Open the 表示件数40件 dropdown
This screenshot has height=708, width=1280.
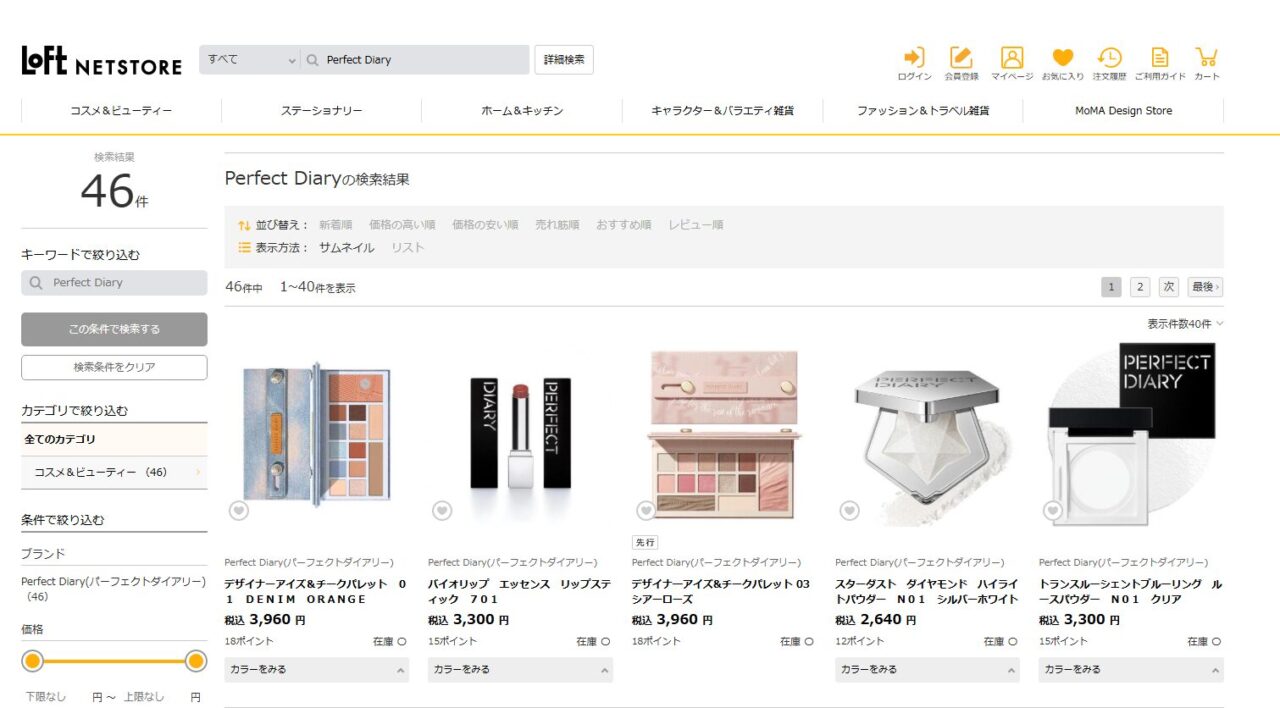tap(1185, 324)
